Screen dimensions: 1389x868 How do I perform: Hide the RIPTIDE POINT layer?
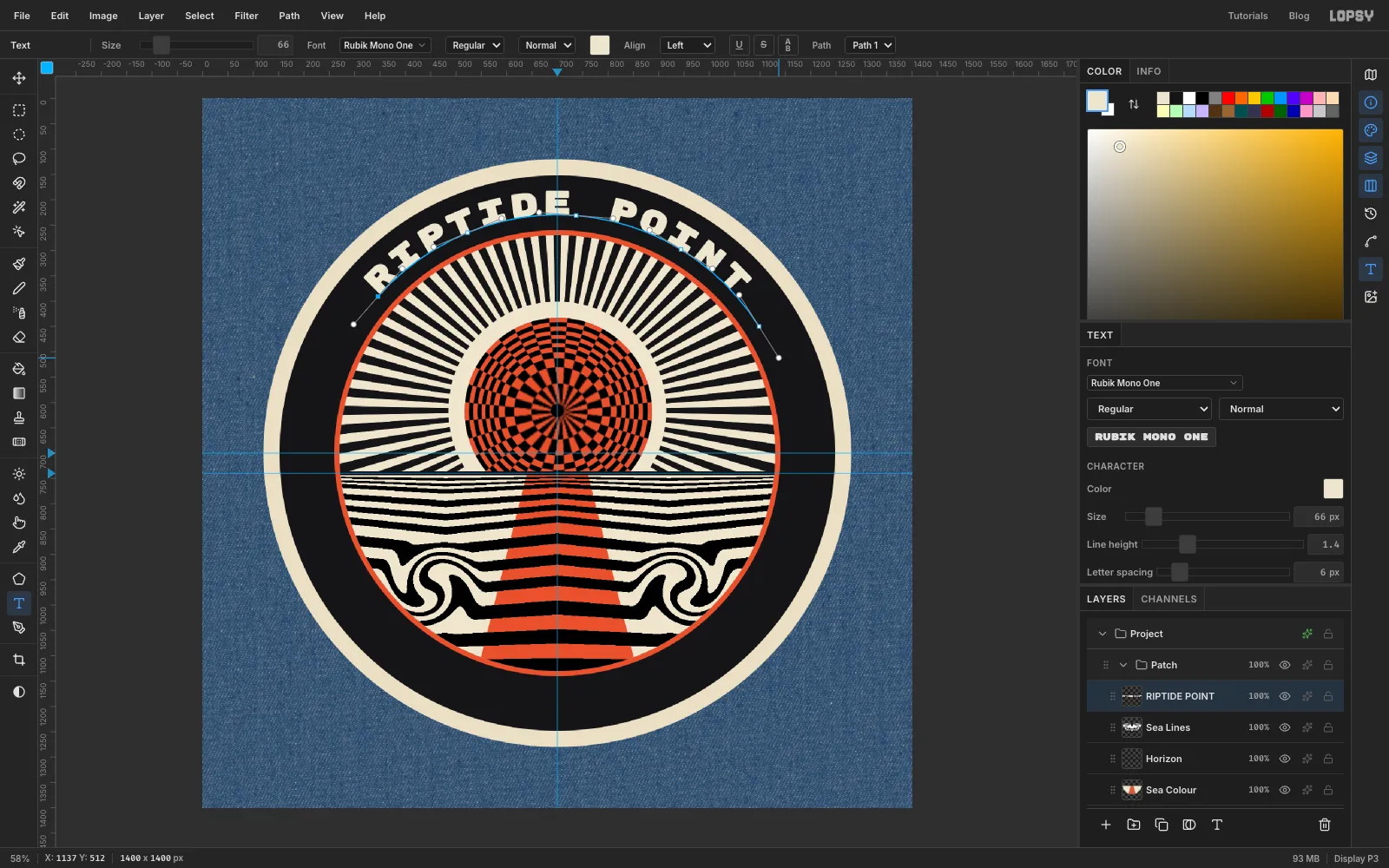[x=1285, y=696]
